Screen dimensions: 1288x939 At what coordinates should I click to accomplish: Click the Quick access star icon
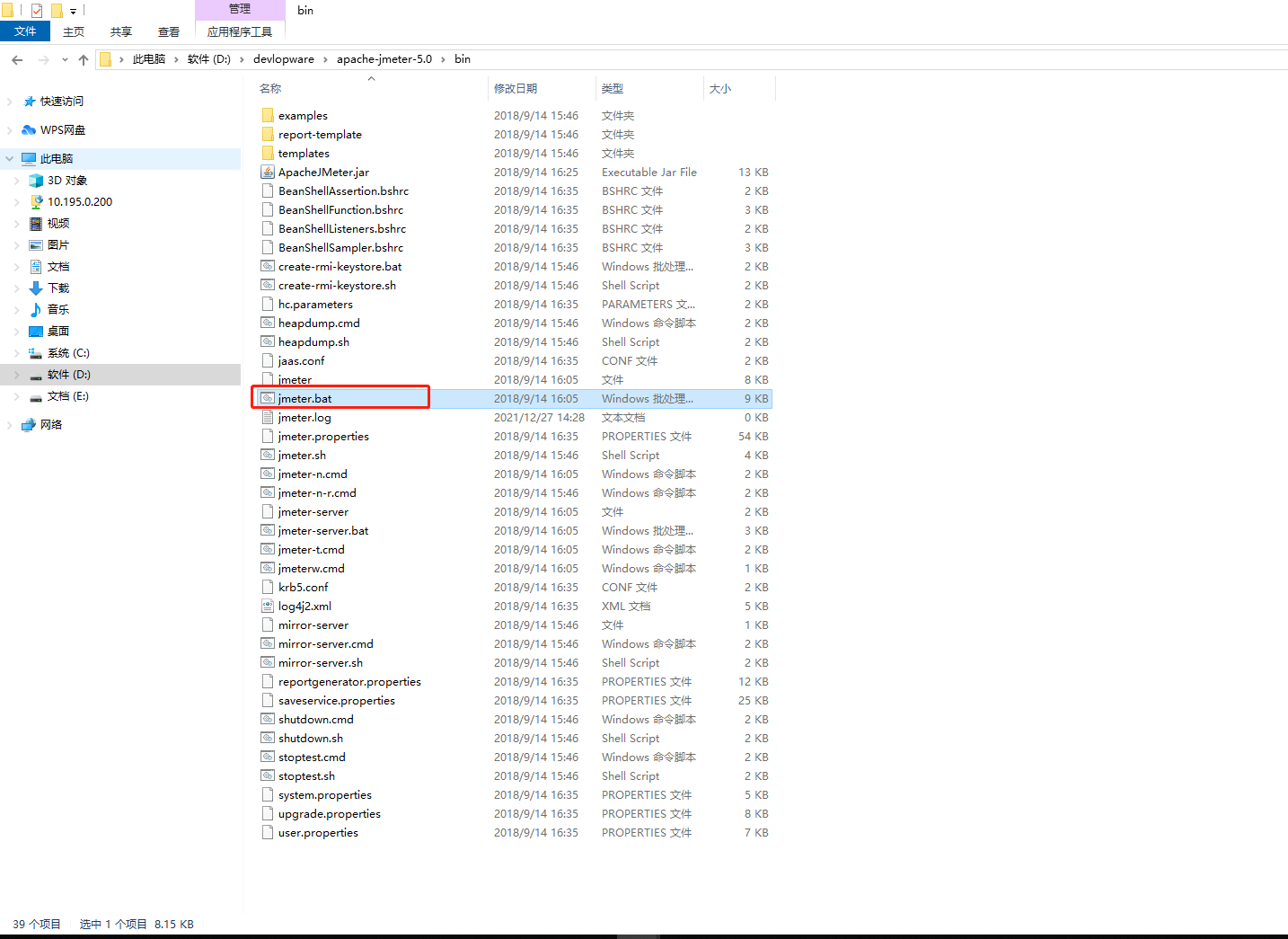[x=30, y=102]
